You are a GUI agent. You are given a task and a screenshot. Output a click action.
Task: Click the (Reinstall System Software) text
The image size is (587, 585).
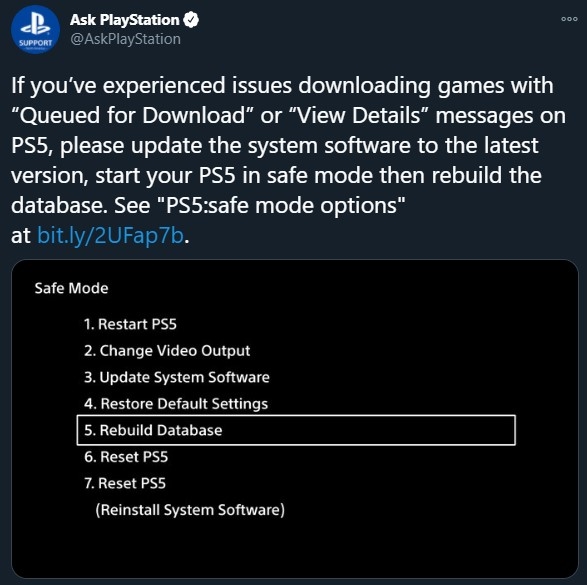[x=190, y=510]
